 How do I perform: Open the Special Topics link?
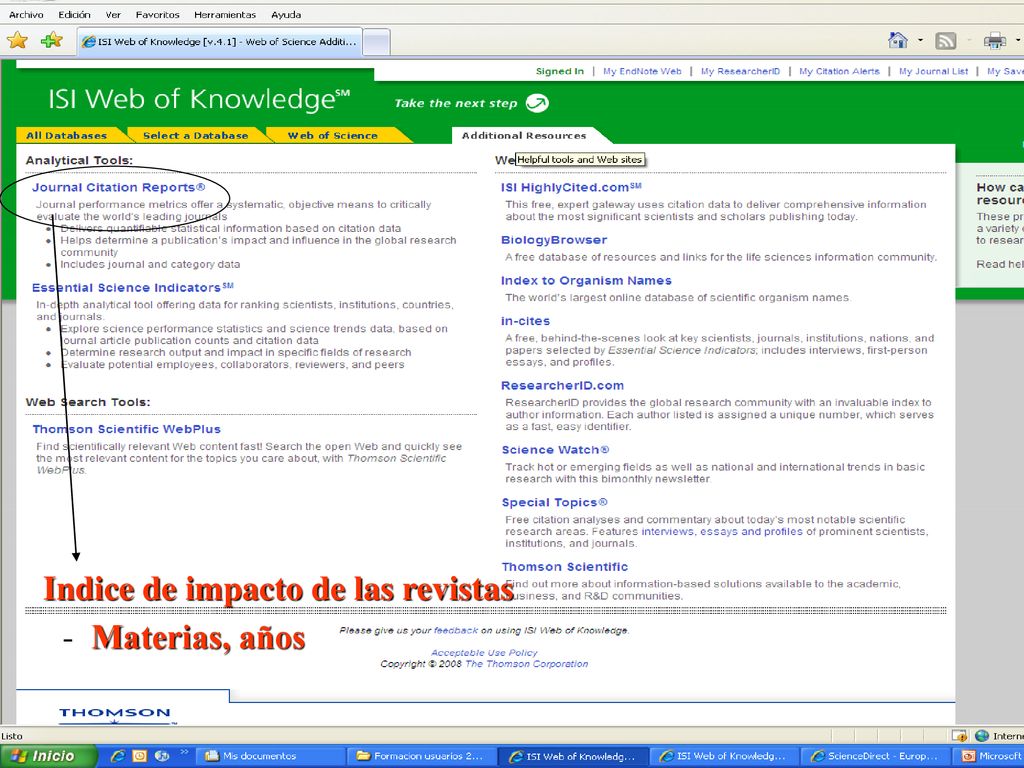pyautogui.click(x=554, y=502)
